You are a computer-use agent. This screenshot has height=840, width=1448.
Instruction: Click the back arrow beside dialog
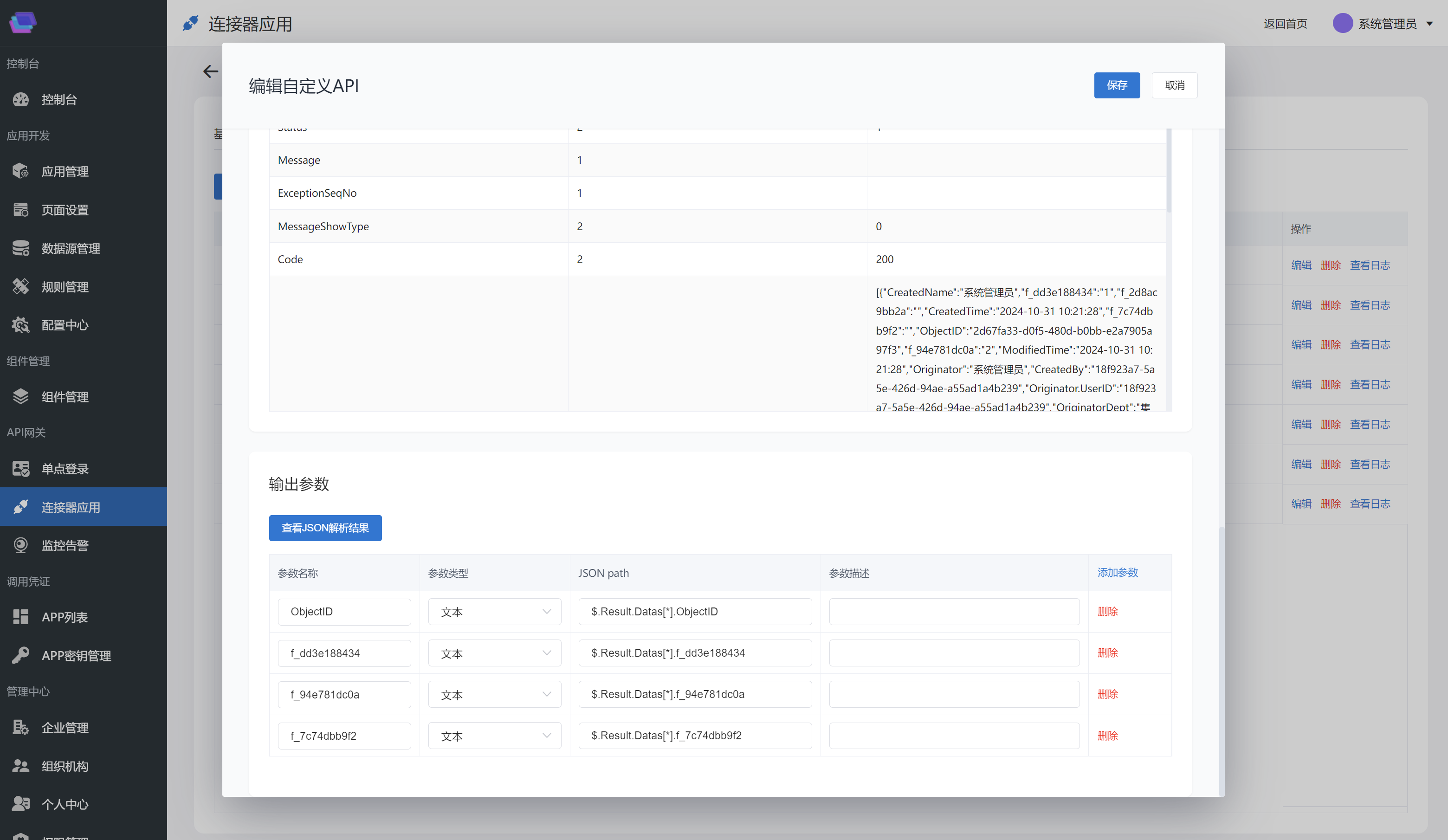click(210, 71)
